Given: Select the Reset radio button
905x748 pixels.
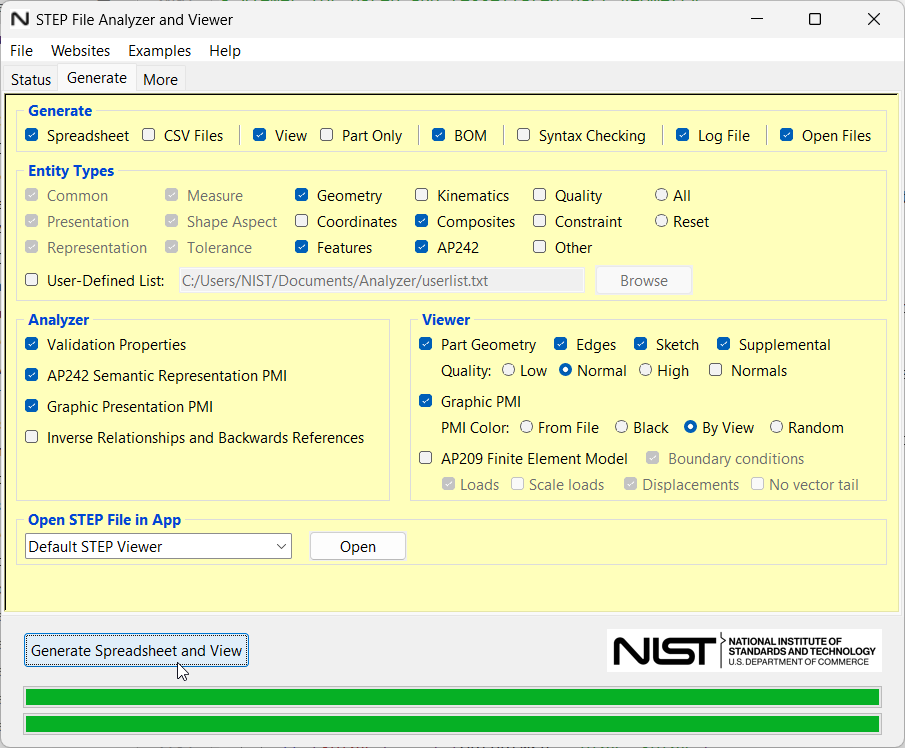Looking at the screenshot, I should [x=661, y=221].
